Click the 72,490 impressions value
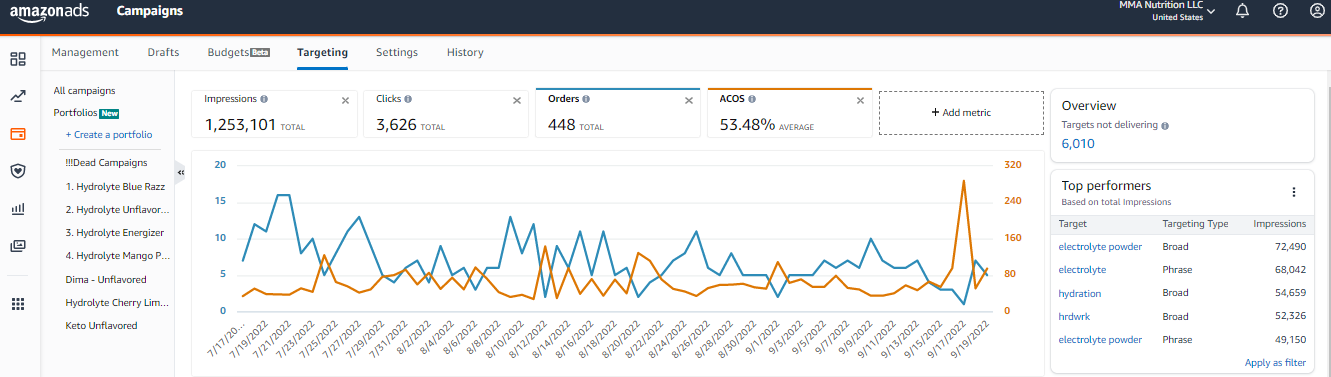Image resolution: width=1331 pixels, height=377 pixels. click(x=1289, y=246)
